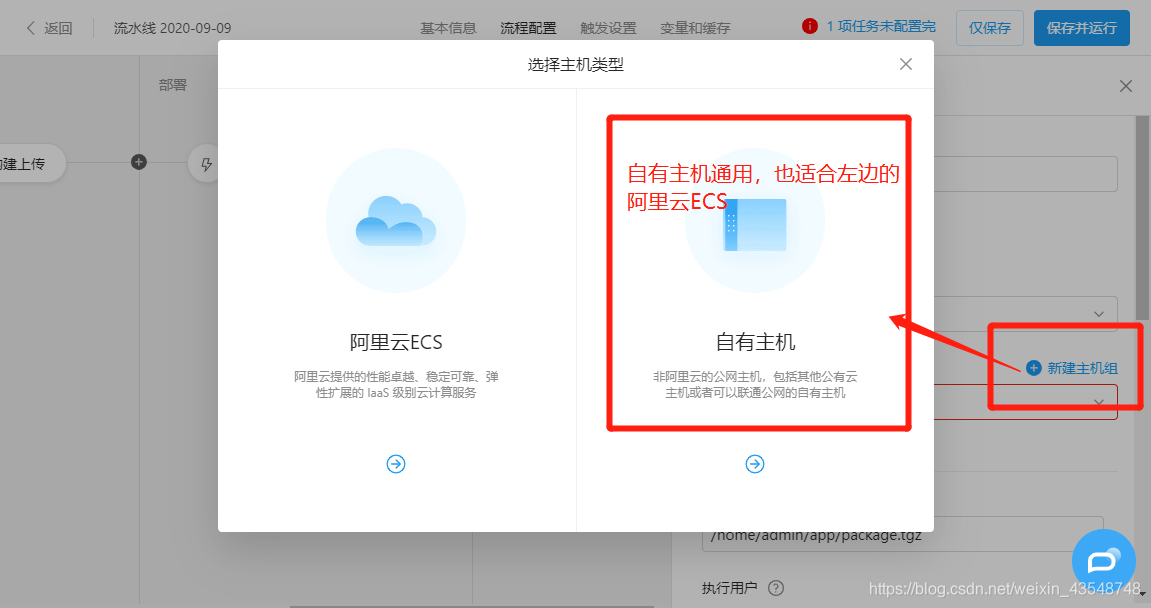
Task: Click the arrow under 阿里云ECS
Action: [396, 464]
